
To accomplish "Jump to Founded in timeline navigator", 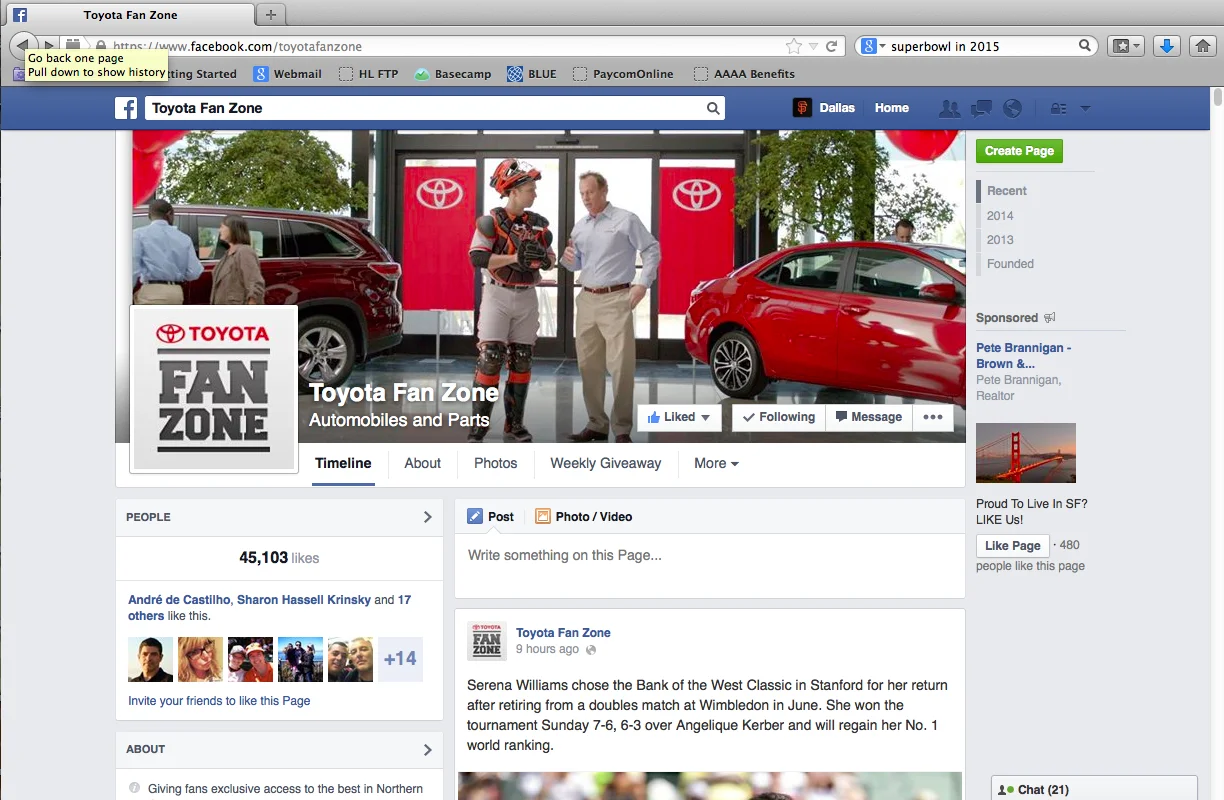I will (1010, 264).
